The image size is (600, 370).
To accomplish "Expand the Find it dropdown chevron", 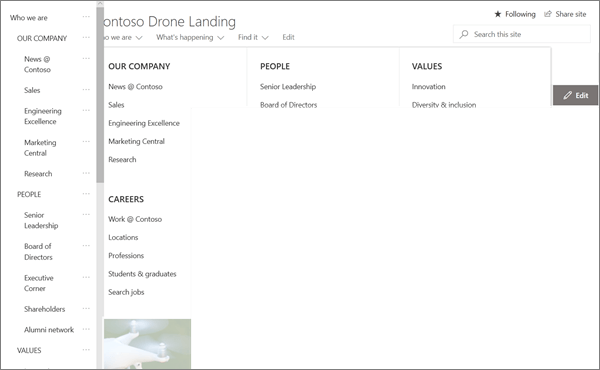I will [x=265, y=37].
